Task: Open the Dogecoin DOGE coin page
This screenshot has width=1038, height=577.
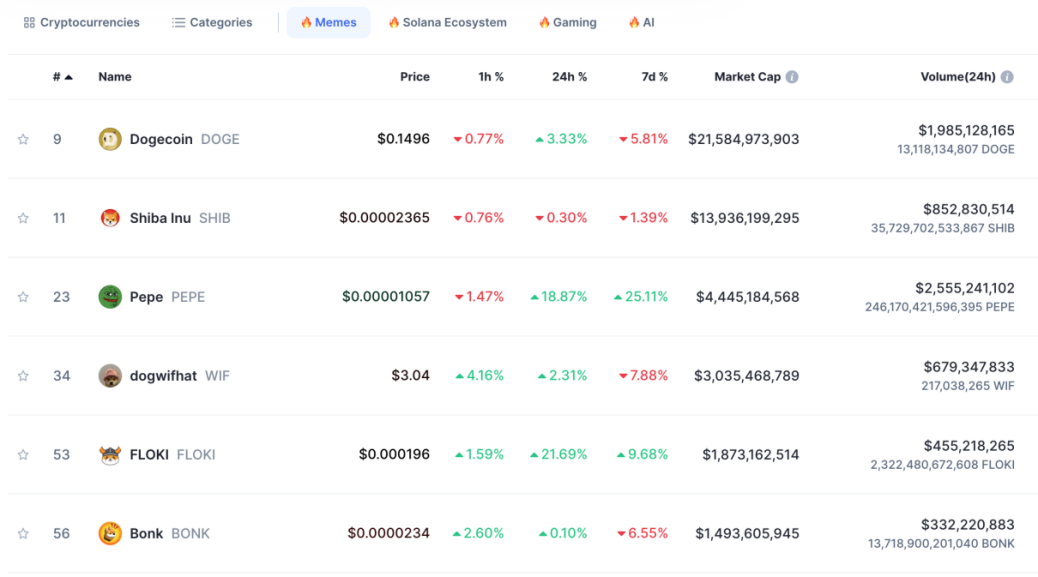Action: tap(184, 139)
